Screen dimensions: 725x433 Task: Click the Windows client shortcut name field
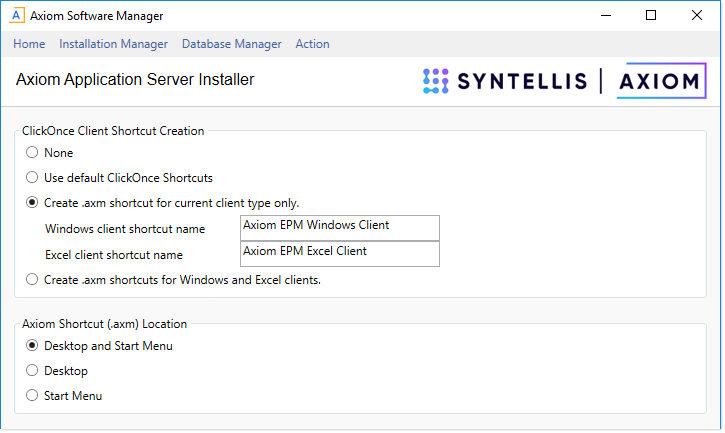coord(340,227)
